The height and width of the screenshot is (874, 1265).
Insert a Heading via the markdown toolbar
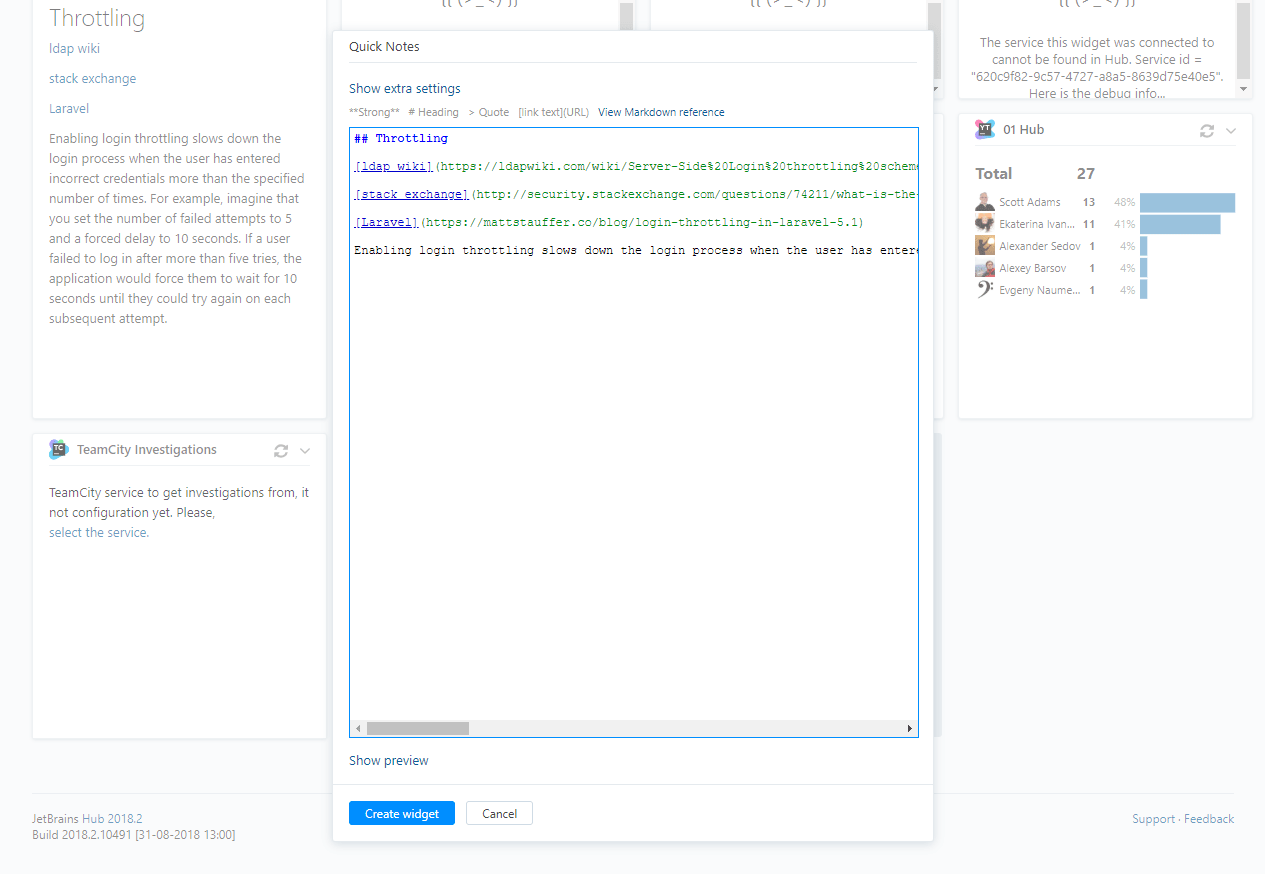pos(433,112)
